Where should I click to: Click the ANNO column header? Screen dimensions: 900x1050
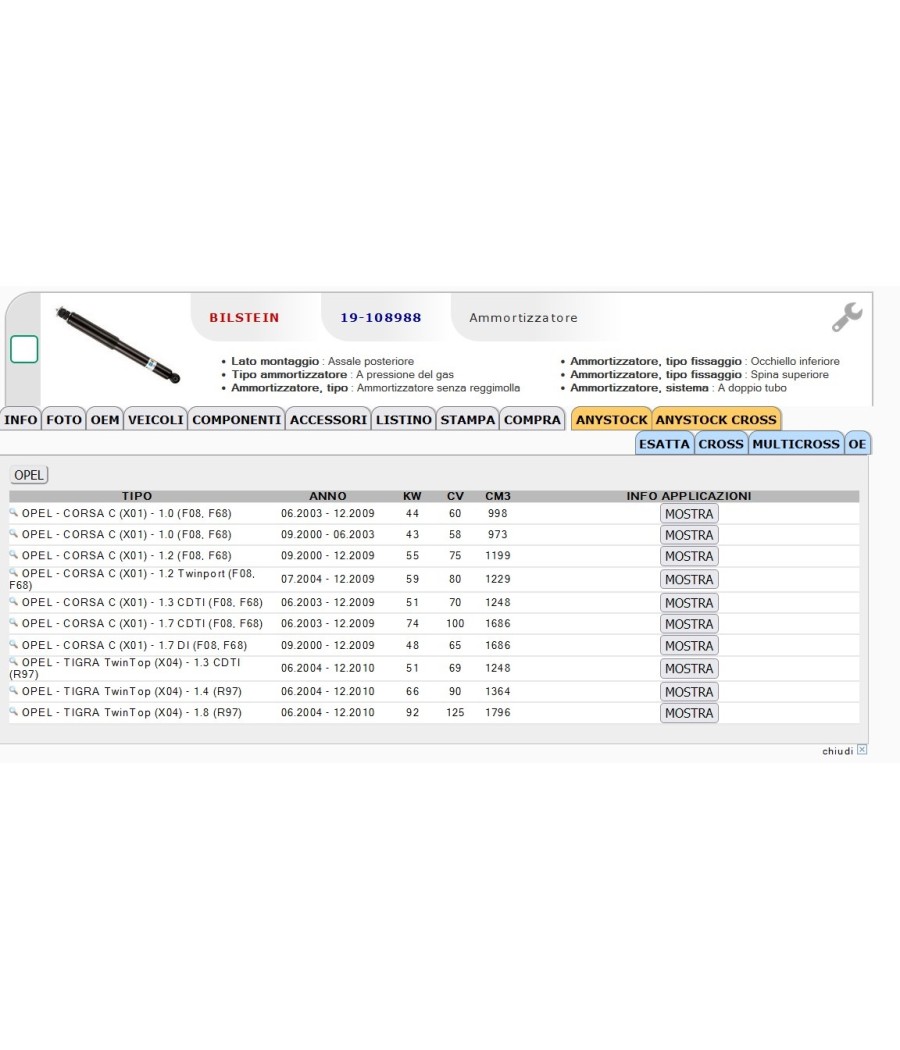click(327, 496)
